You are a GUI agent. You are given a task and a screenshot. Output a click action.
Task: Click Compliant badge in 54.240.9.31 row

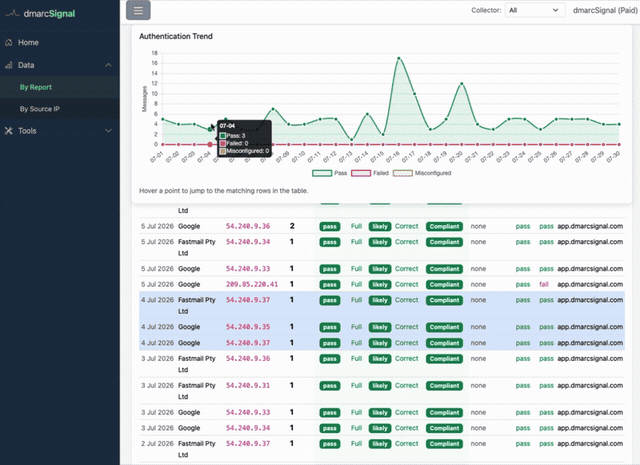444,386
